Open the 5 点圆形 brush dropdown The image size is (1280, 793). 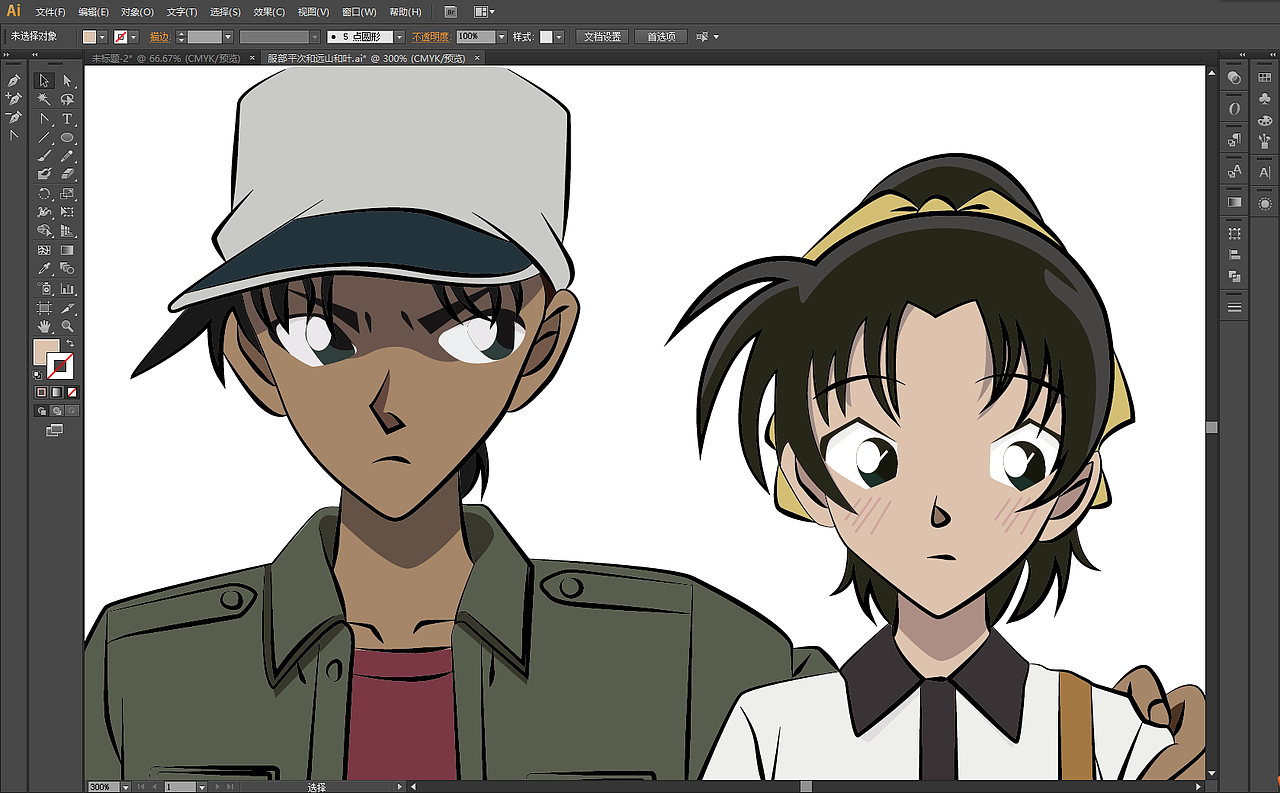tap(400, 37)
